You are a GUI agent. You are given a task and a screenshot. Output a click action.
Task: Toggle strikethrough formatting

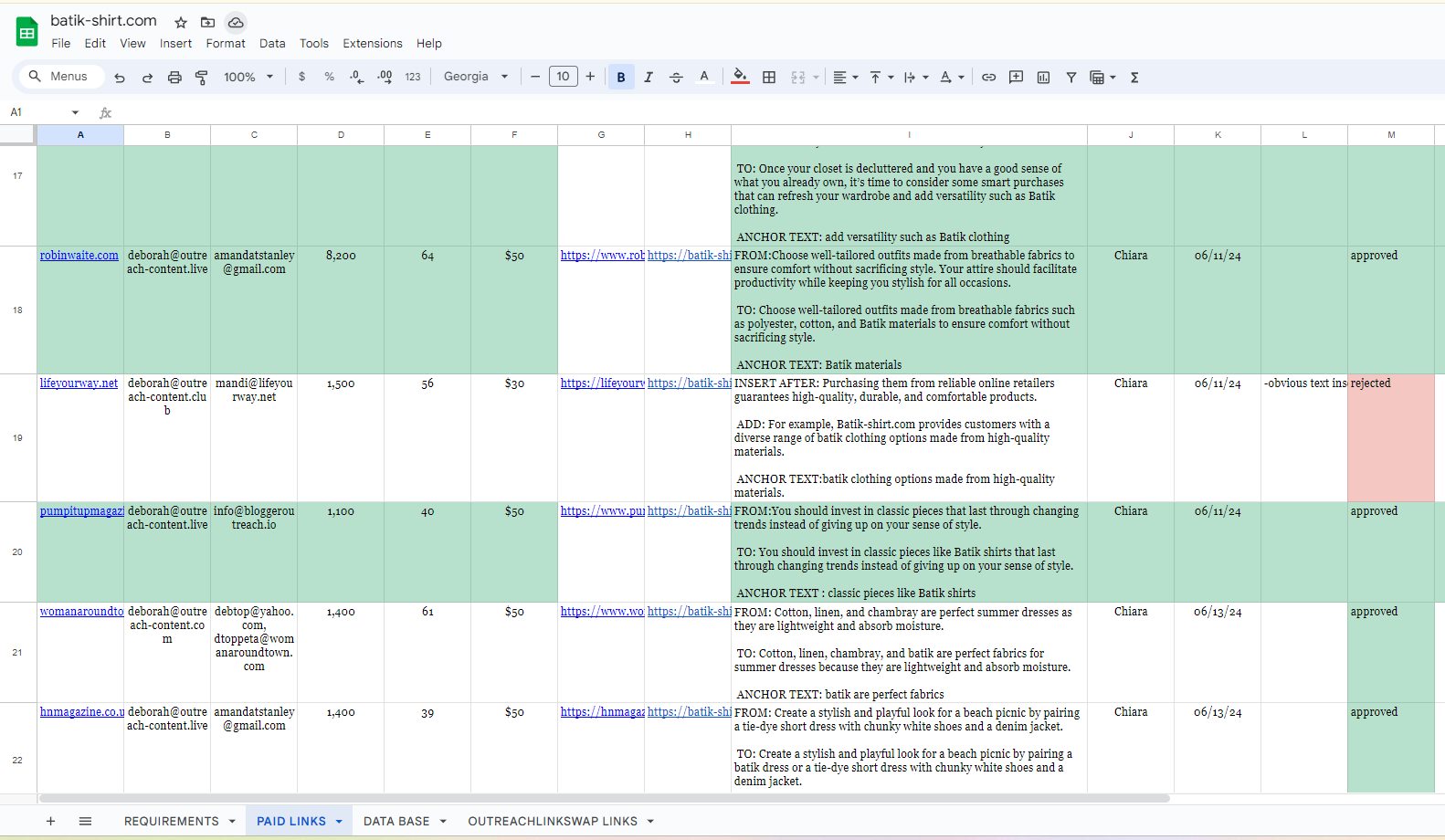click(676, 78)
